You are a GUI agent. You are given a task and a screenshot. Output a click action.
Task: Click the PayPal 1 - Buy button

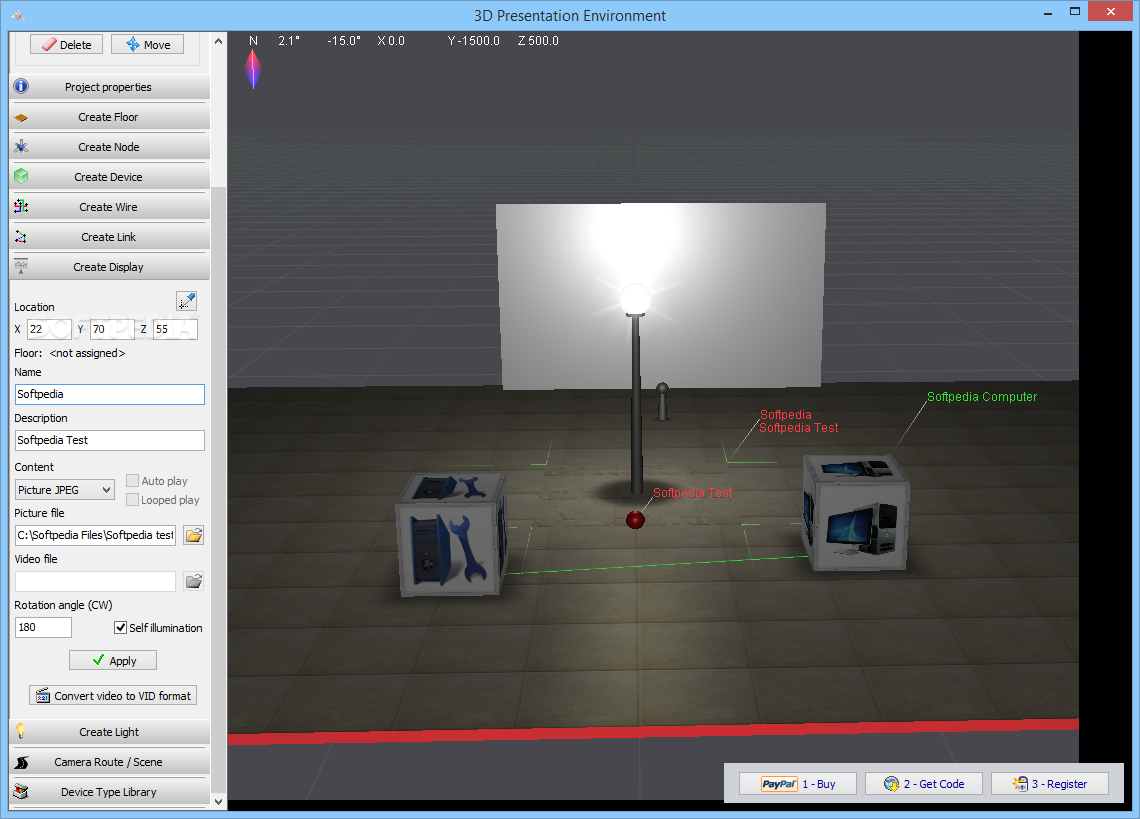coord(798,783)
